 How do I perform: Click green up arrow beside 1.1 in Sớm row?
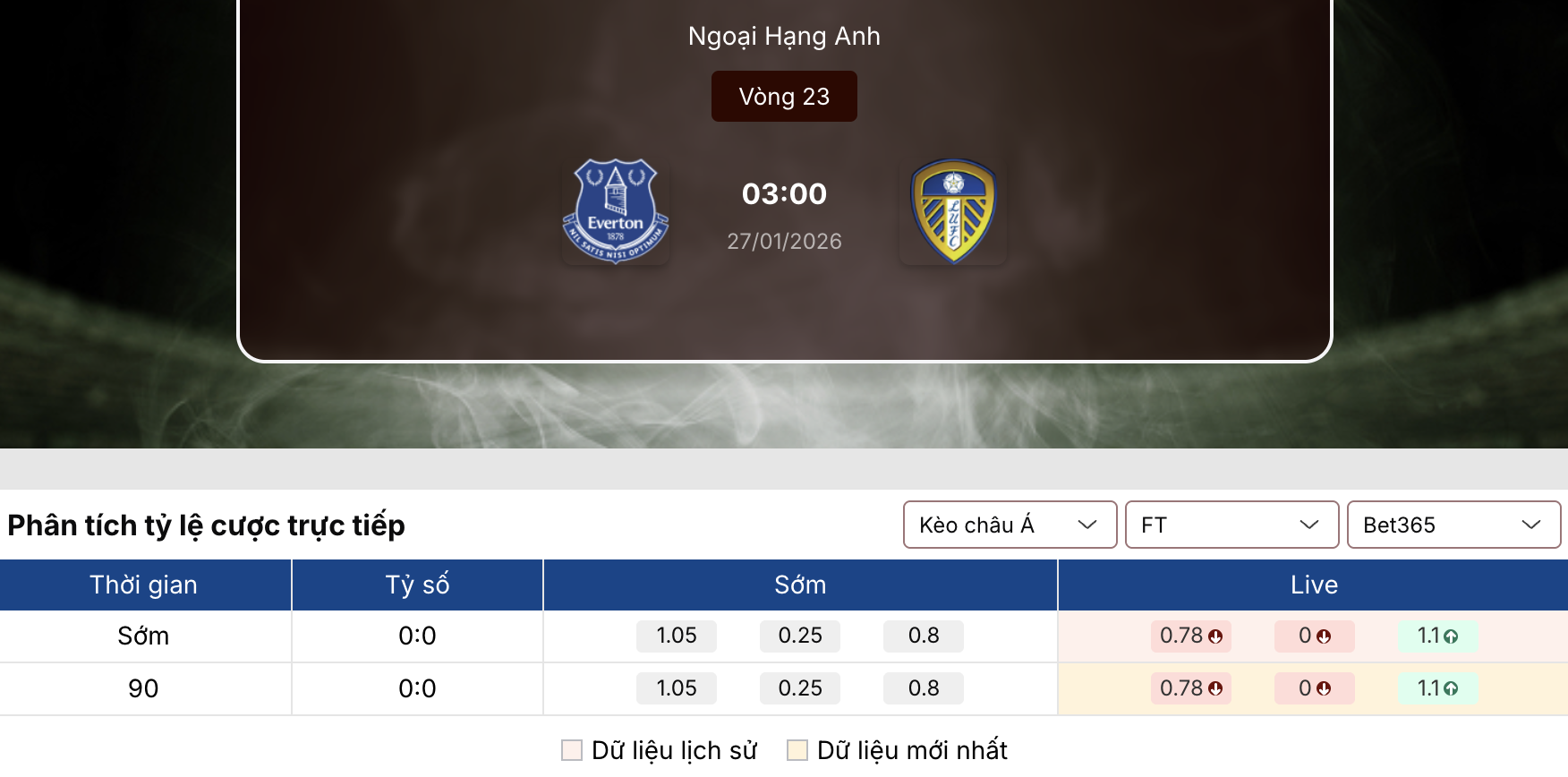[x=1451, y=636]
